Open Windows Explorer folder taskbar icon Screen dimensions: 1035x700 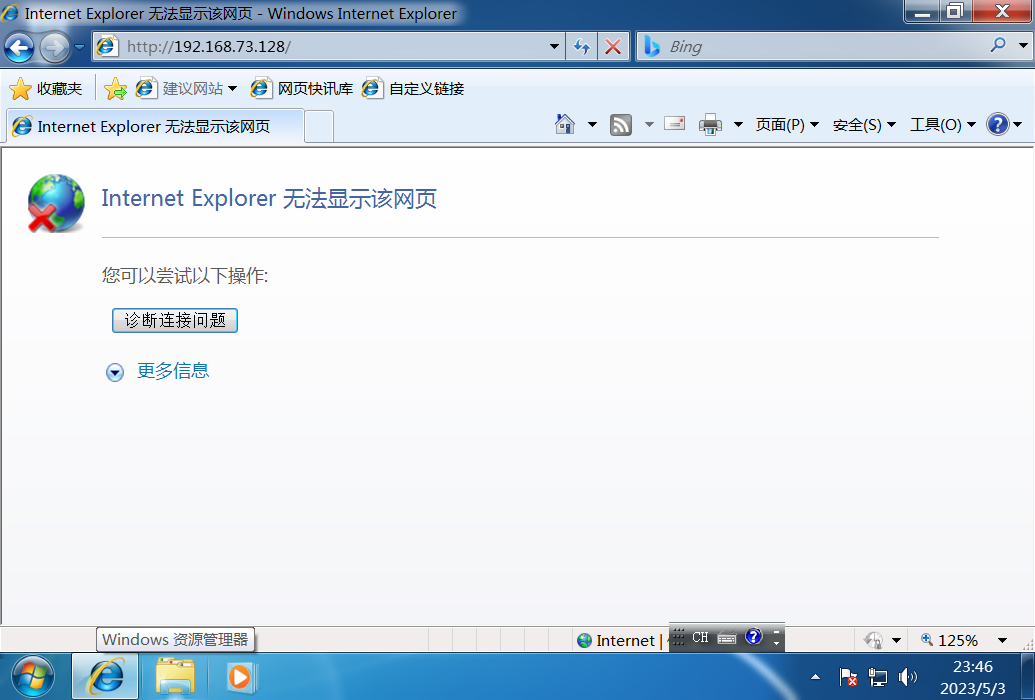(x=175, y=676)
